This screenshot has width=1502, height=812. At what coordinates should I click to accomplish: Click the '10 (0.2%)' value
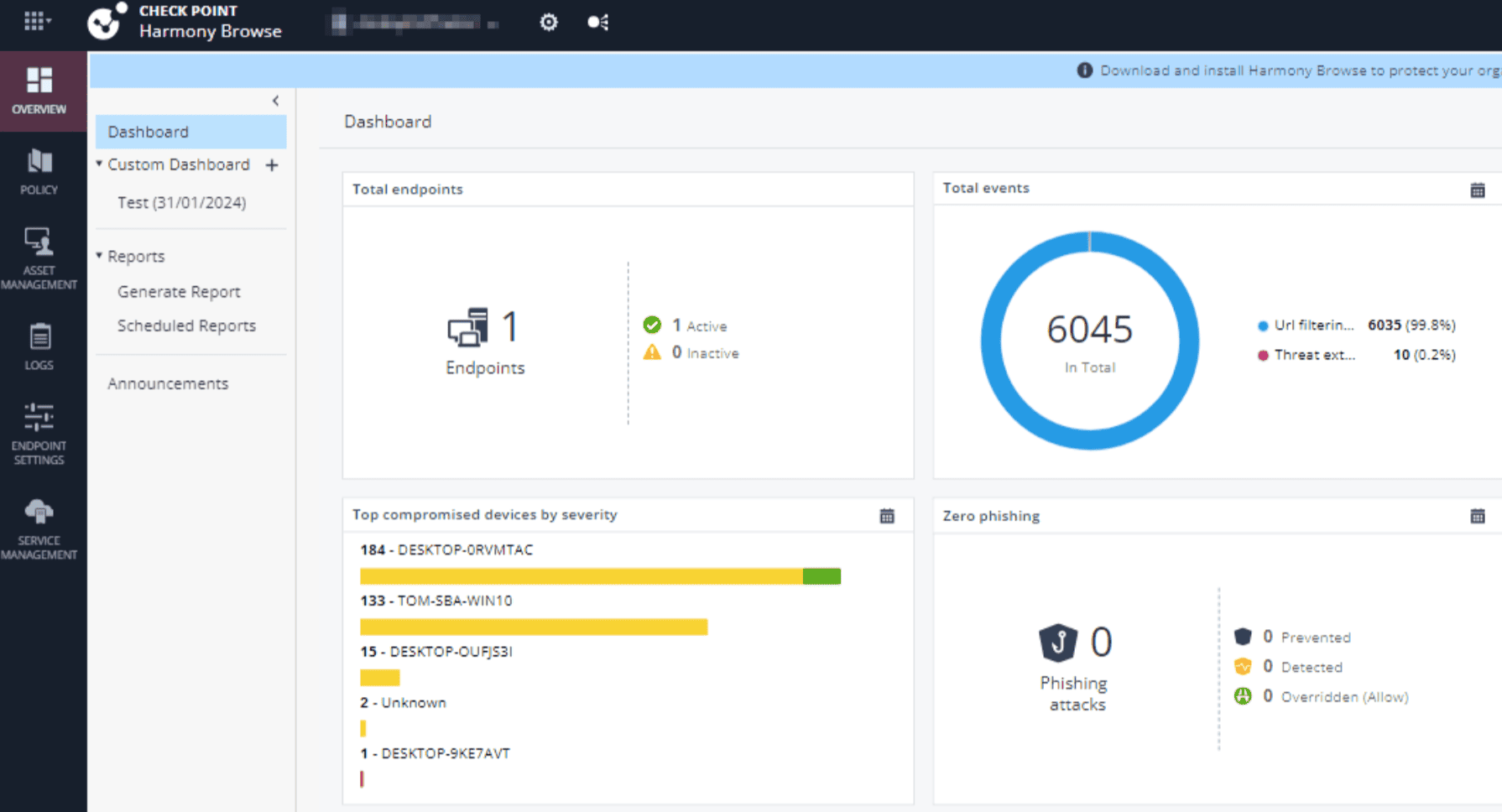click(1424, 355)
